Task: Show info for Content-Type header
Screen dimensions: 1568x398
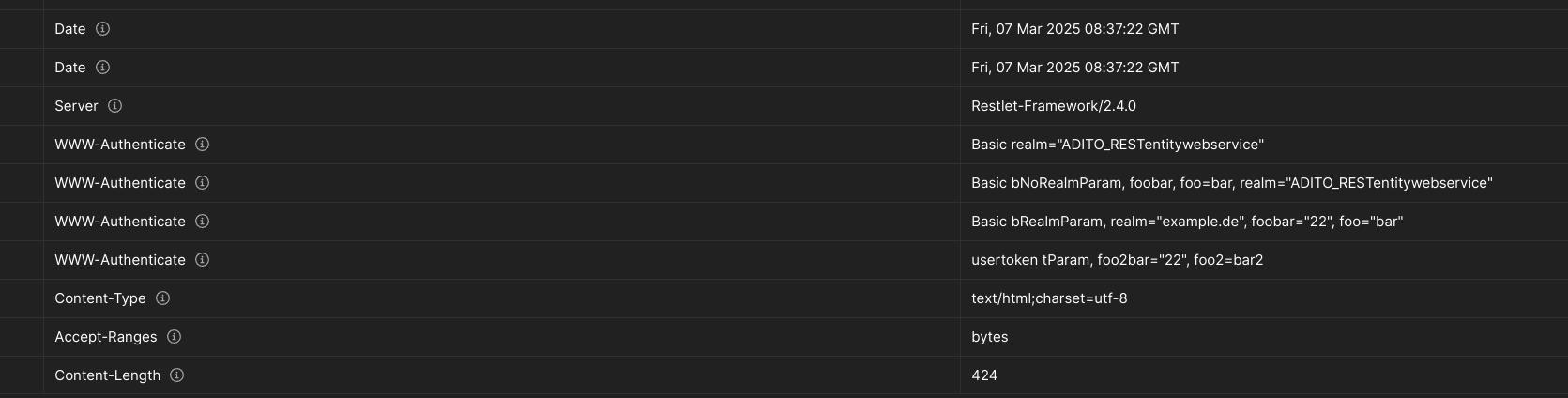Action: click(162, 298)
